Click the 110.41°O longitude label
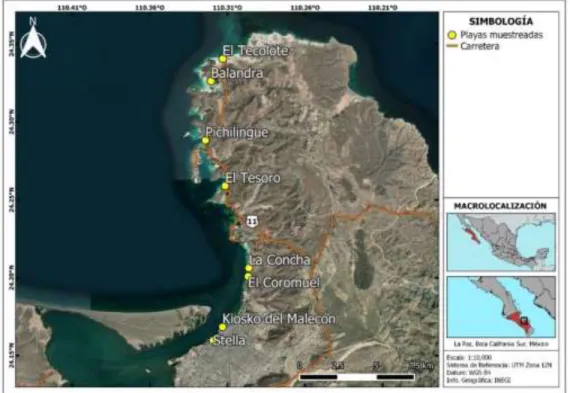The image size is (570, 393). 72,7
